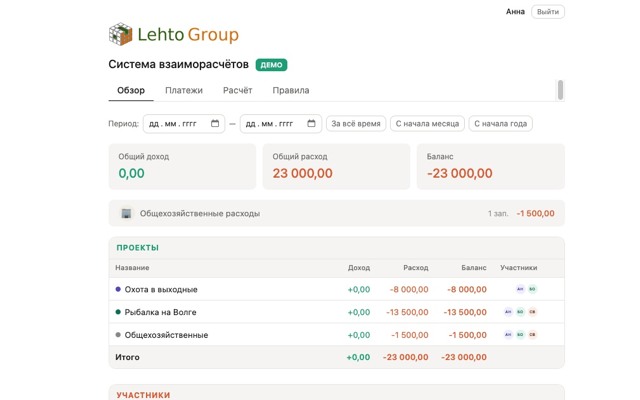640x400 pixels.
Task: Choose the С начала года period
Action: coord(500,123)
